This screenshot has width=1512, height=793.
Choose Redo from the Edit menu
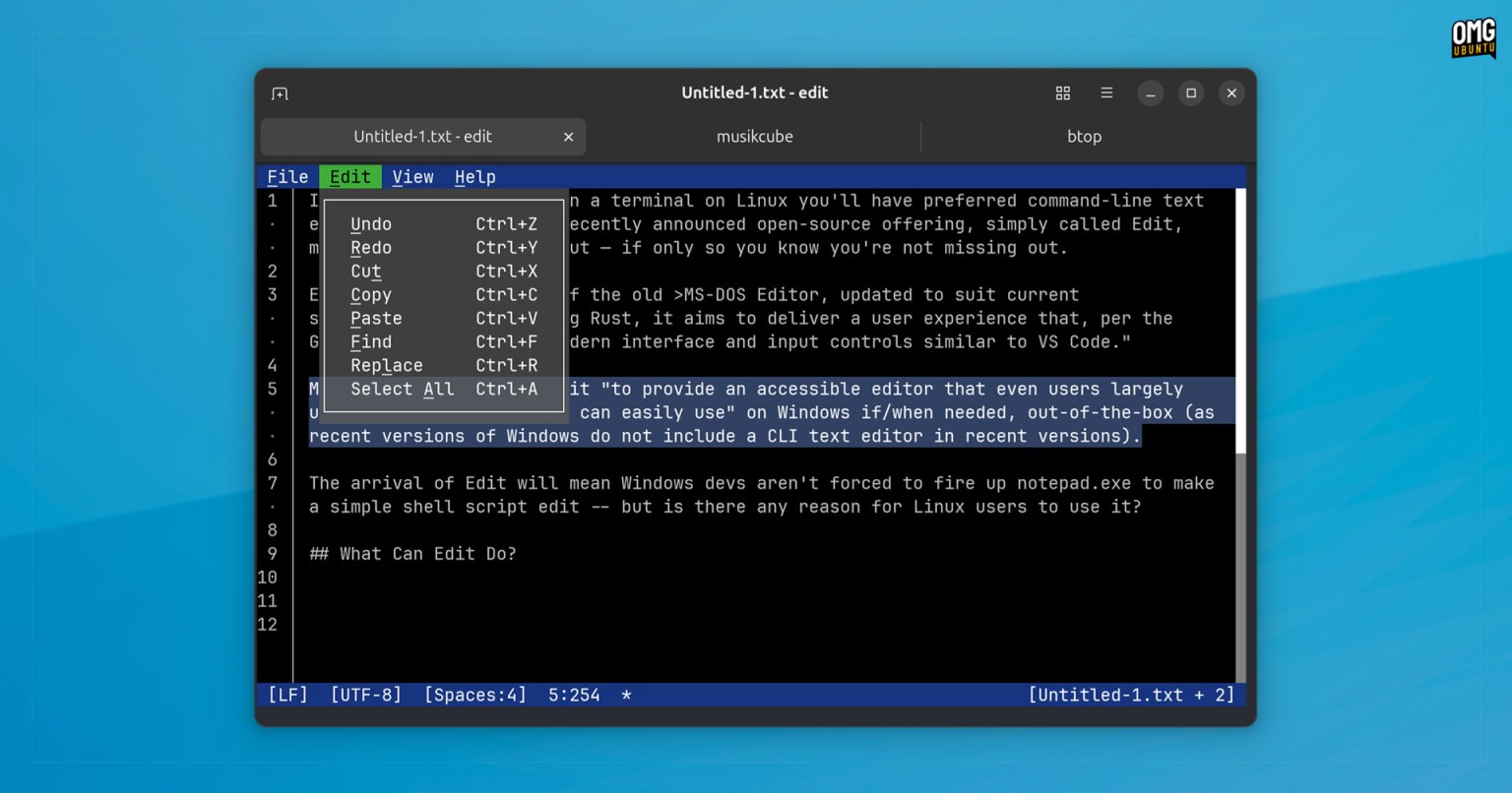tap(444, 248)
